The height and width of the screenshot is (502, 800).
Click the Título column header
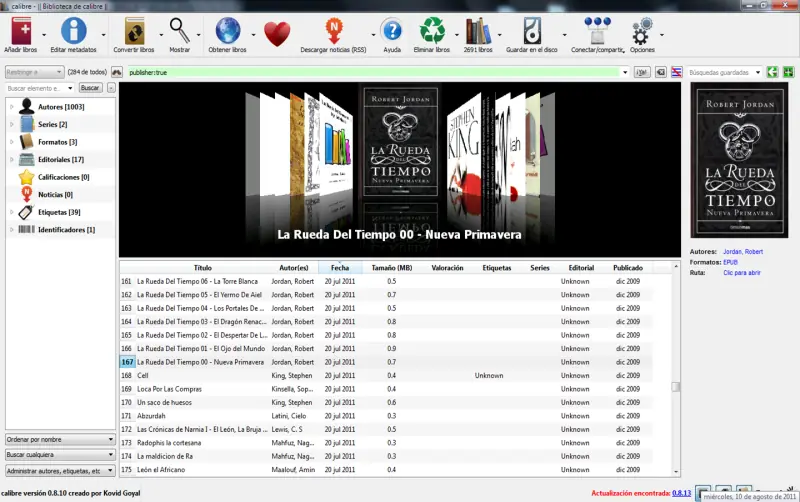[x=203, y=267]
